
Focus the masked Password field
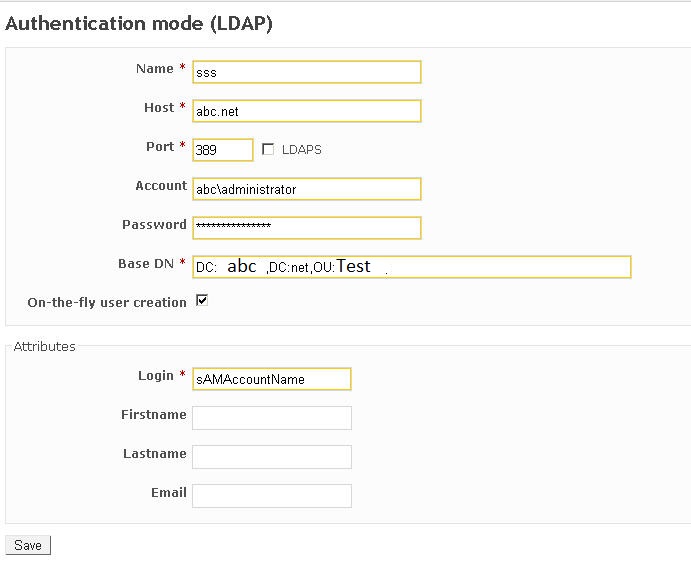click(306, 228)
